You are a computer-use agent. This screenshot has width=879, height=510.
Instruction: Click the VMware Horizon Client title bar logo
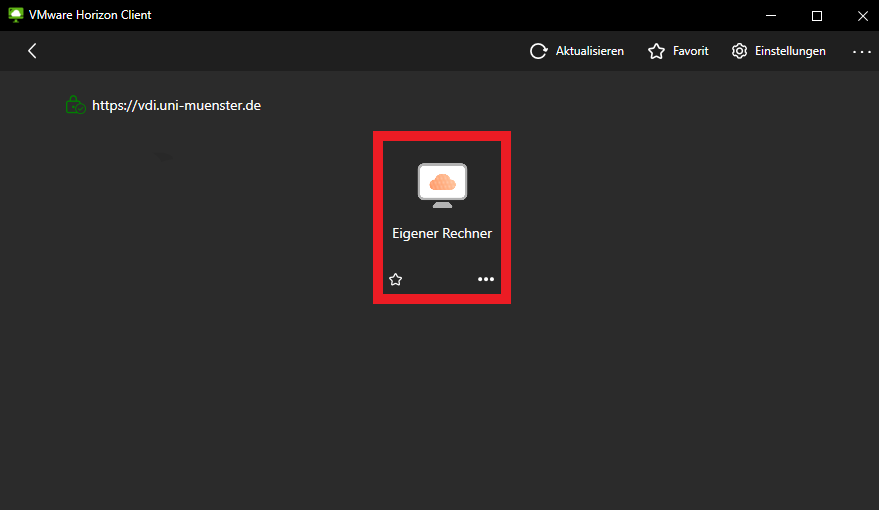point(15,15)
